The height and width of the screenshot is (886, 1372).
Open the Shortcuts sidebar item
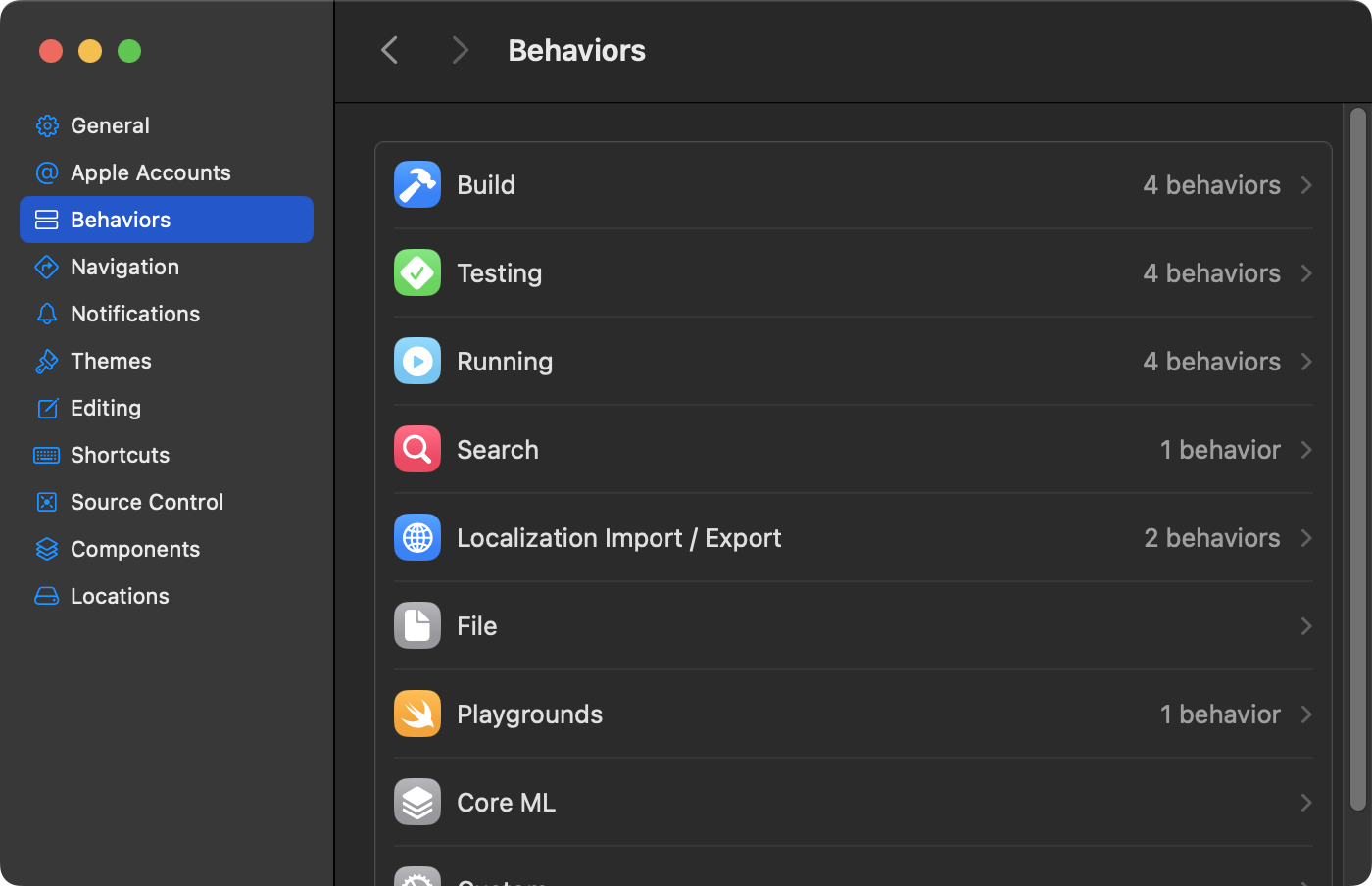coord(120,455)
